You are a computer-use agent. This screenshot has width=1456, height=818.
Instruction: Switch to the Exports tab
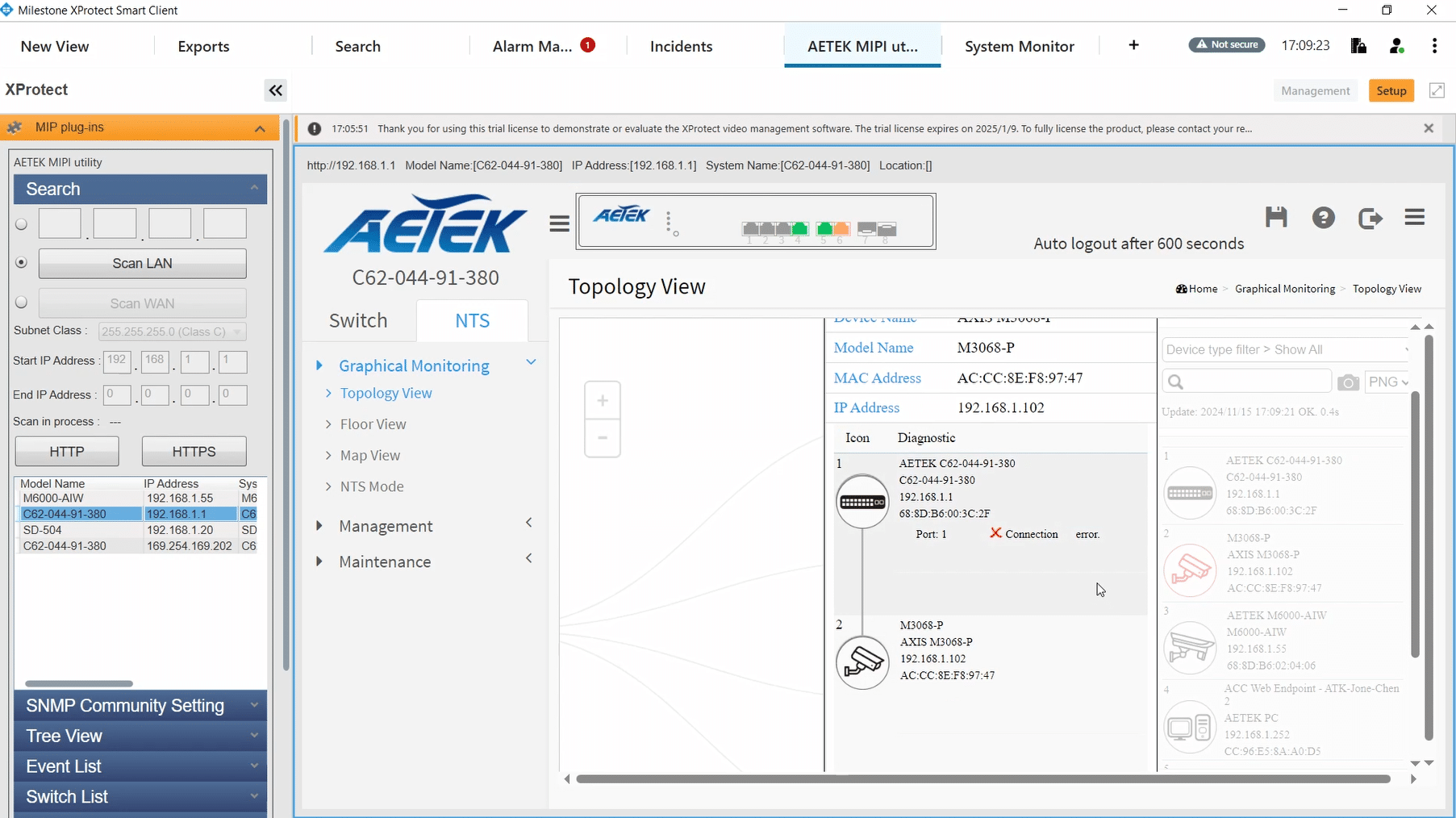coord(203,46)
